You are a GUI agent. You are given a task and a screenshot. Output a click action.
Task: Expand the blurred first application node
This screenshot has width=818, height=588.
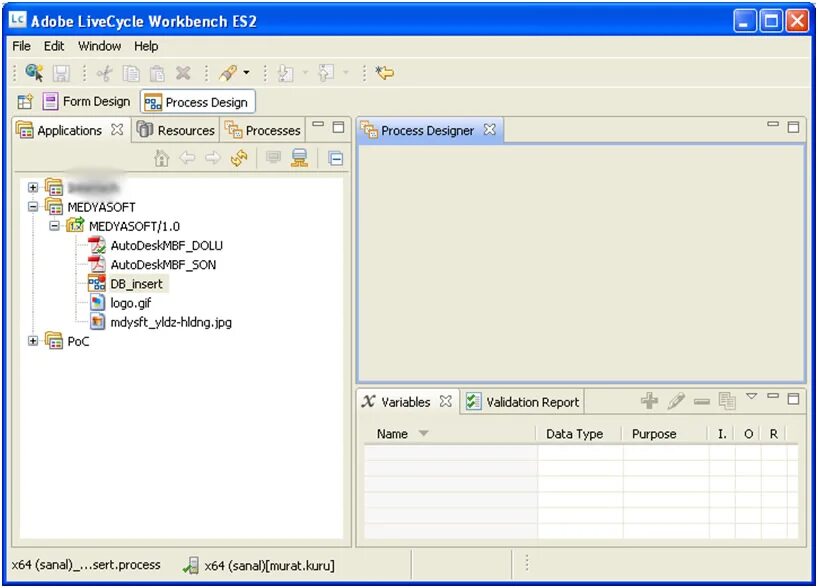pyautogui.click(x=33, y=187)
